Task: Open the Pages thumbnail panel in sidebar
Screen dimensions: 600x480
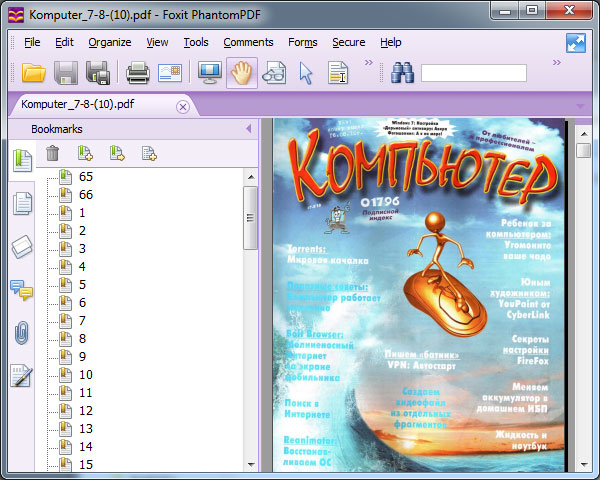Action: point(21,204)
